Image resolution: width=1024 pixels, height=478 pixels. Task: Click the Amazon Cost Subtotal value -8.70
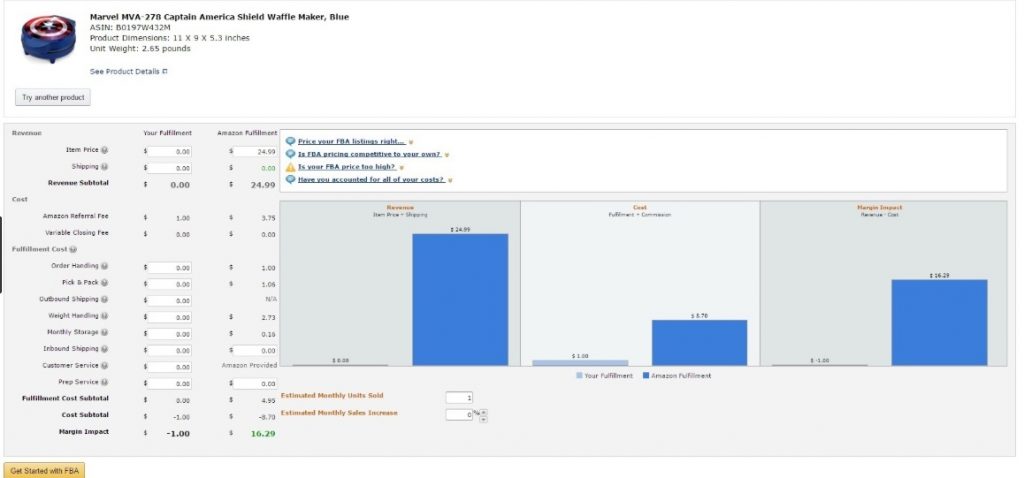tap(266, 417)
